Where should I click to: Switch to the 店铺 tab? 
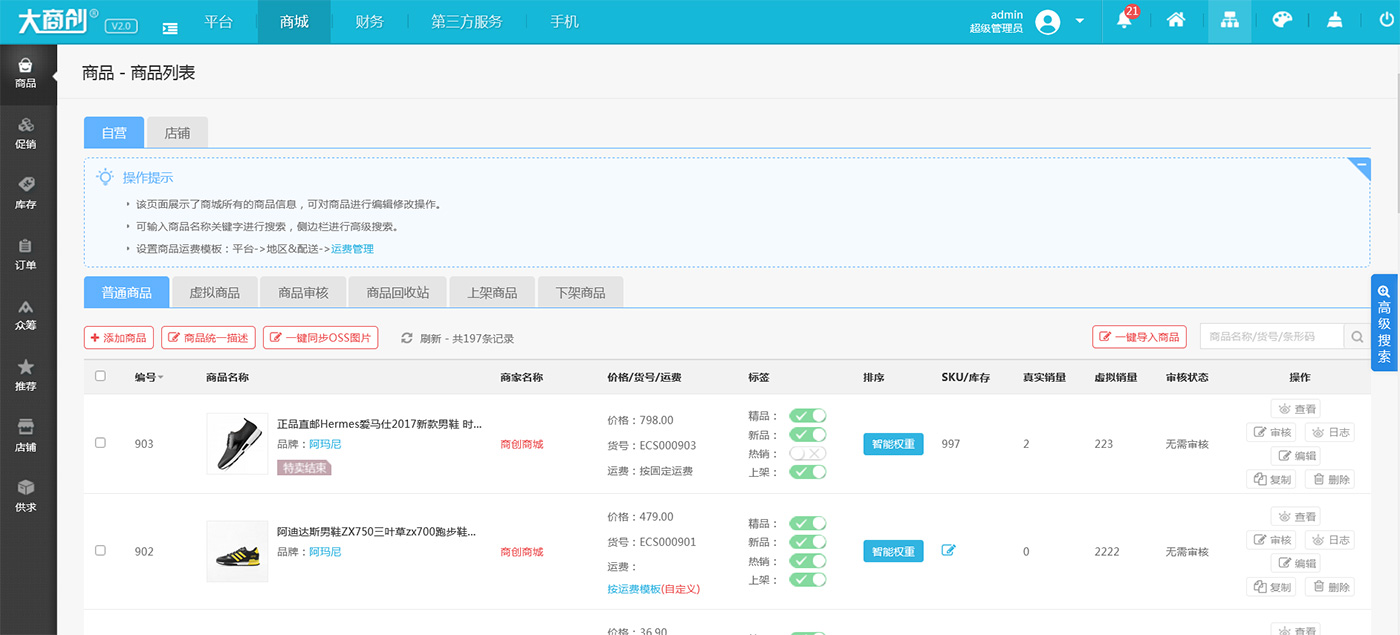click(x=177, y=131)
